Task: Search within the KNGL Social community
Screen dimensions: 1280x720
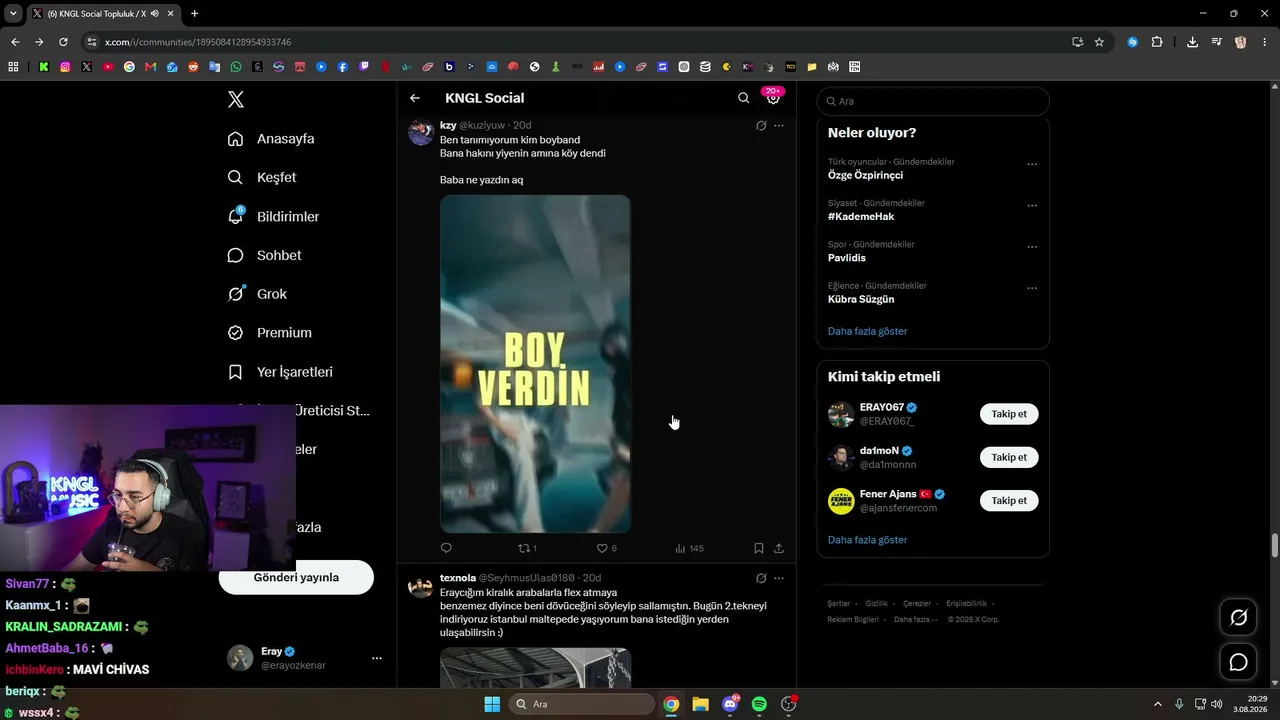Action: tap(743, 98)
